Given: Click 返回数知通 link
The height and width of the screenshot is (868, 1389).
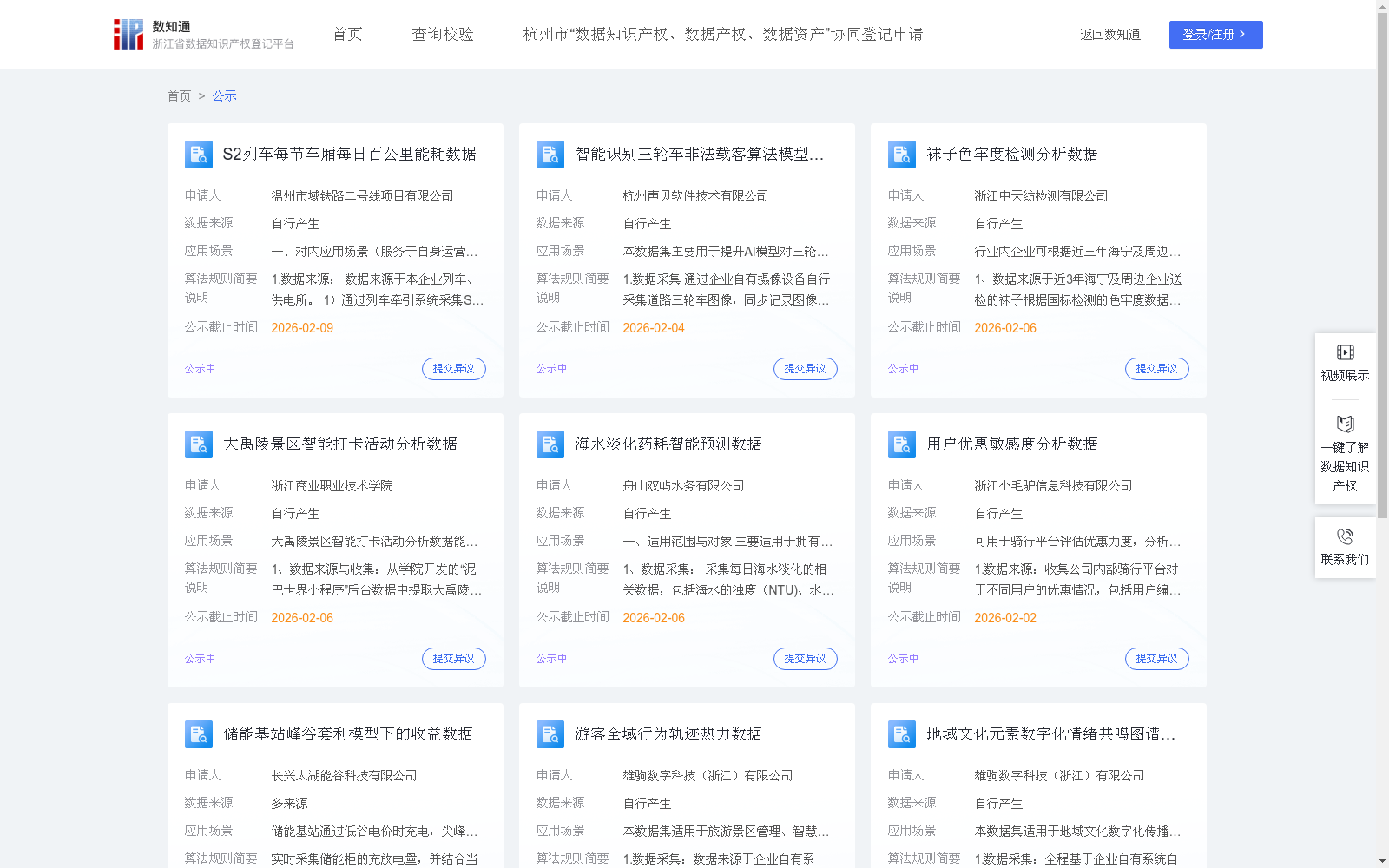Looking at the screenshot, I should pos(1110,35).
